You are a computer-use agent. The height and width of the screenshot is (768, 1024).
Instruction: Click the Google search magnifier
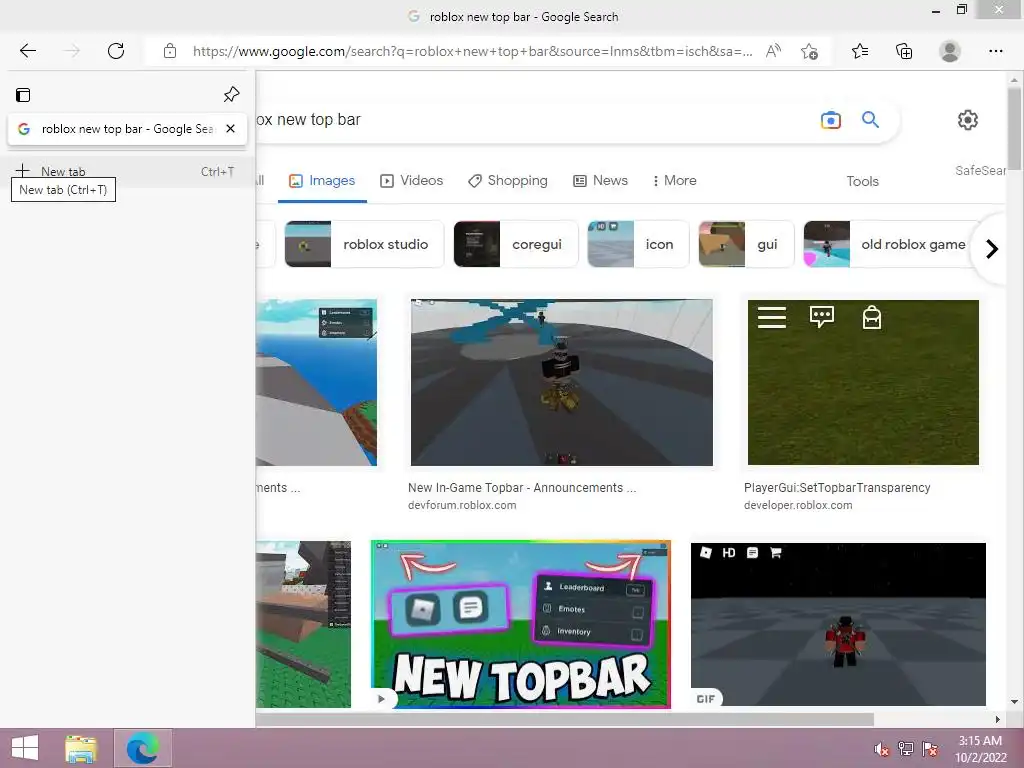[870, 120]
